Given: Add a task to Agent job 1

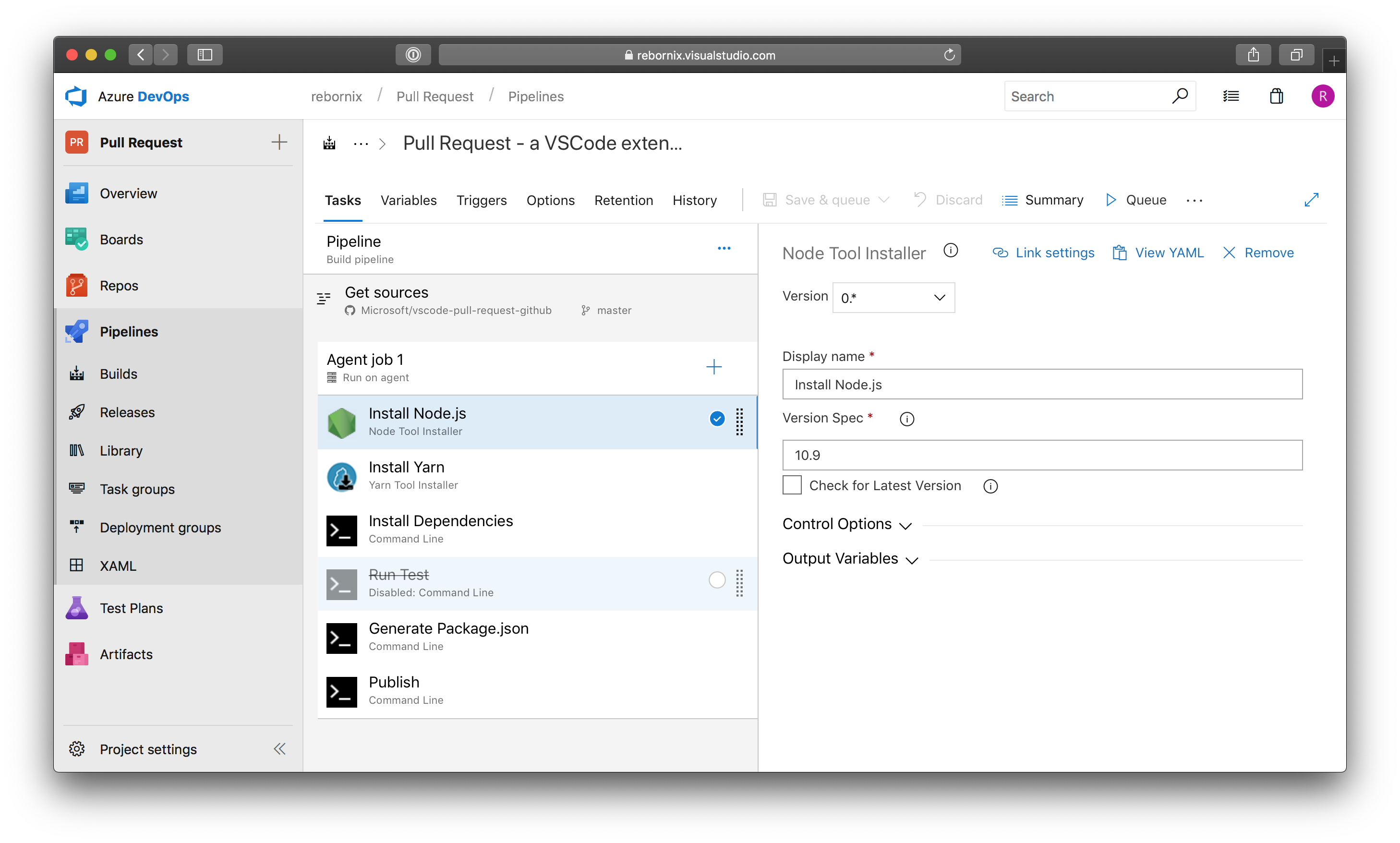Looking at the screenshot, I should (713, 367).
